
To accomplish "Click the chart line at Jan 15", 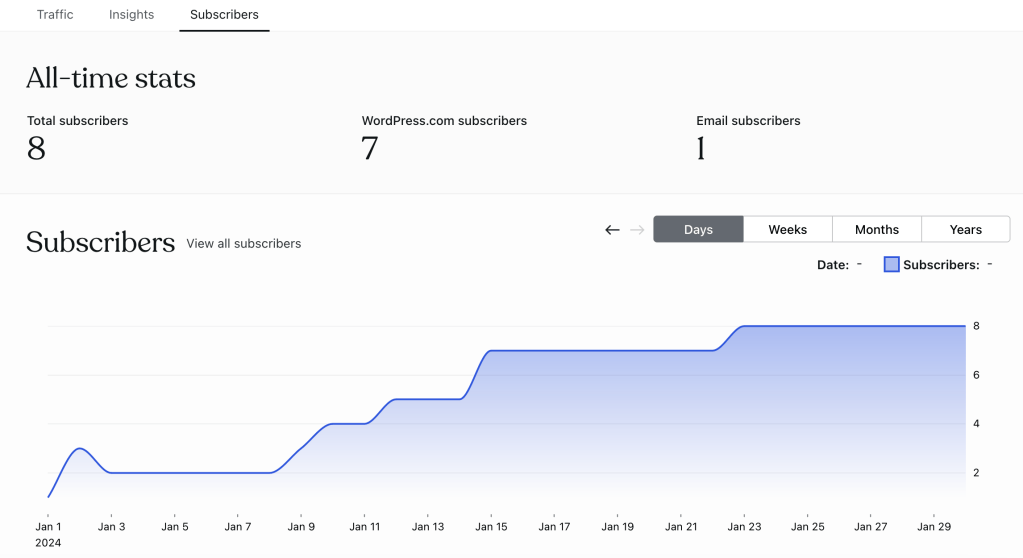I will coord(490,351).
